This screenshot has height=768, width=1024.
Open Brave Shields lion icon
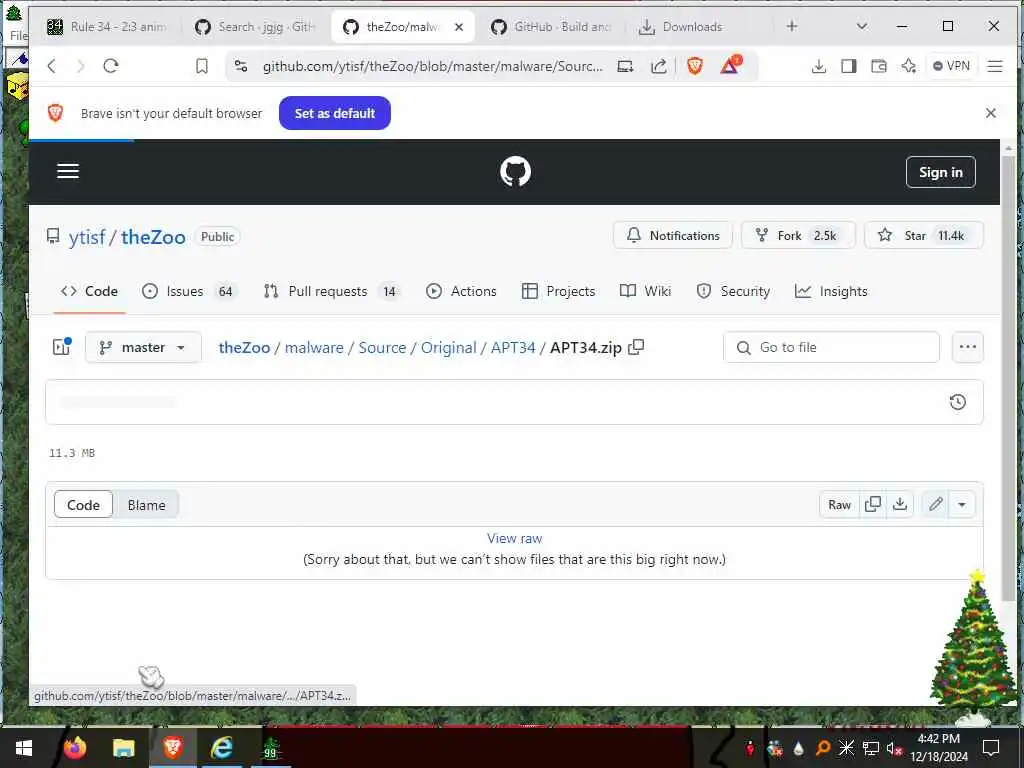tap(695, 65)
